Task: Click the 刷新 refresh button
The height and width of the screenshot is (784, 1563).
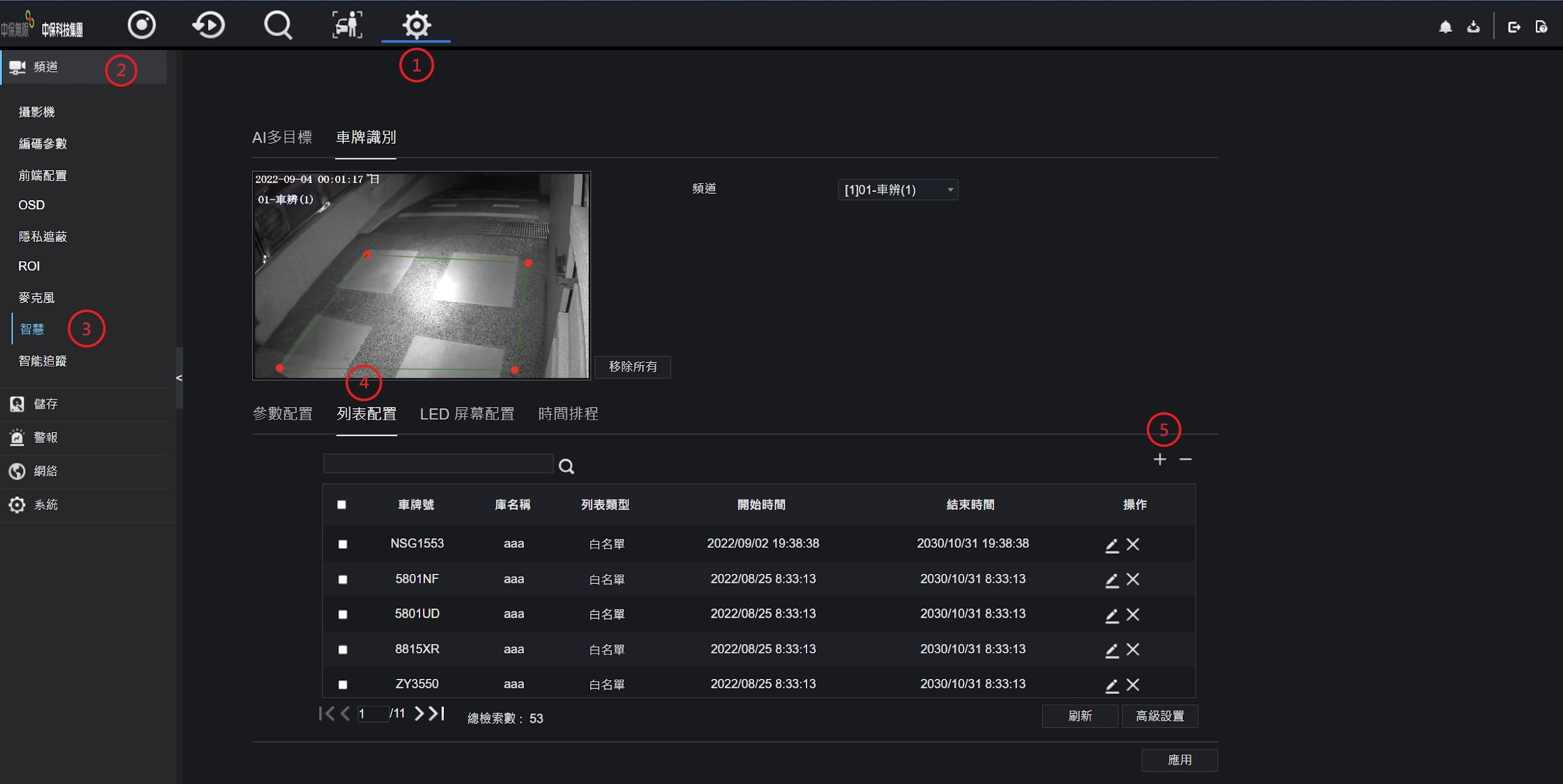Action: (1080, 716)
